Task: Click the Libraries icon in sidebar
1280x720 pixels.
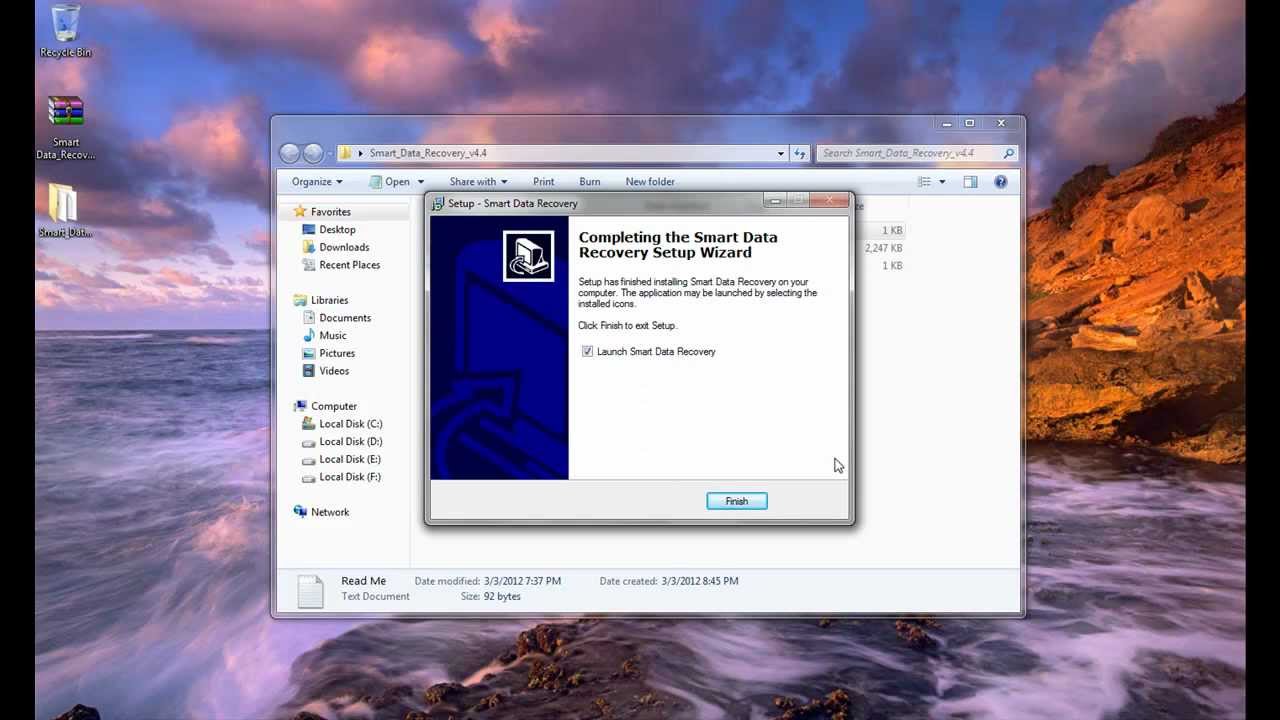Action: point(300,300)
